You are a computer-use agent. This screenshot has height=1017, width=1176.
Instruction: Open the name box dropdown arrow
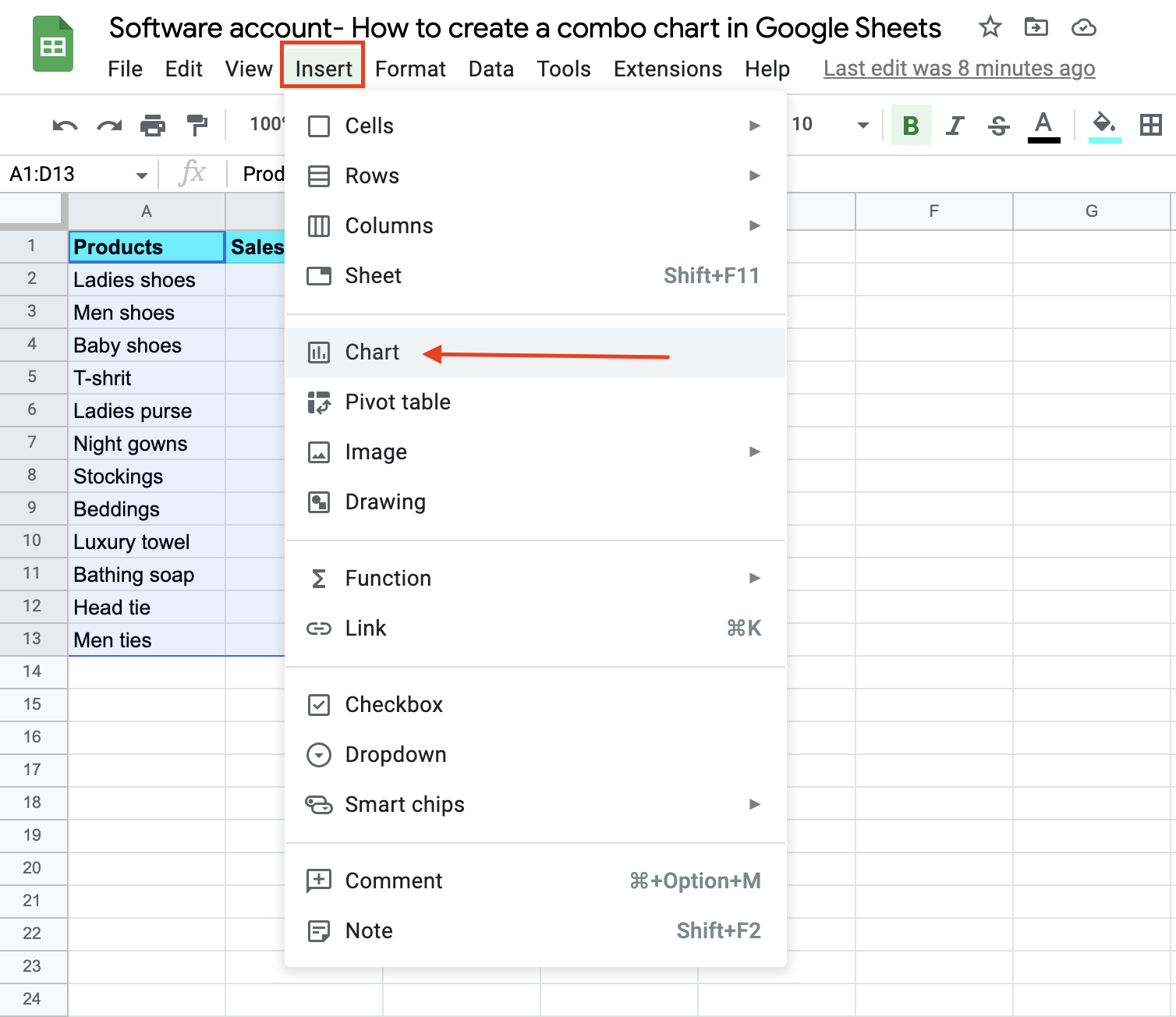(x=141, y=175)
